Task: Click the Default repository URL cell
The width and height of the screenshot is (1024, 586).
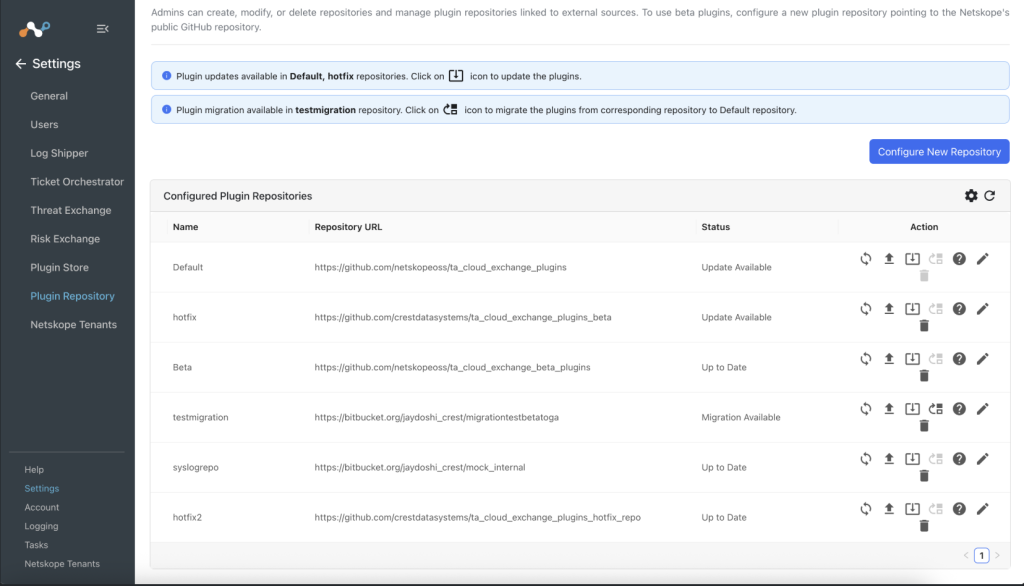Action: click(440, 267)
